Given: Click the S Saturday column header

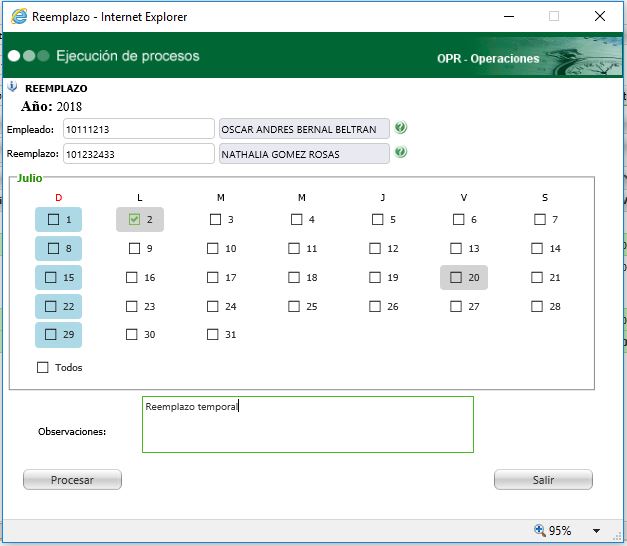Looking at the screenshot, I should (545, 198).
